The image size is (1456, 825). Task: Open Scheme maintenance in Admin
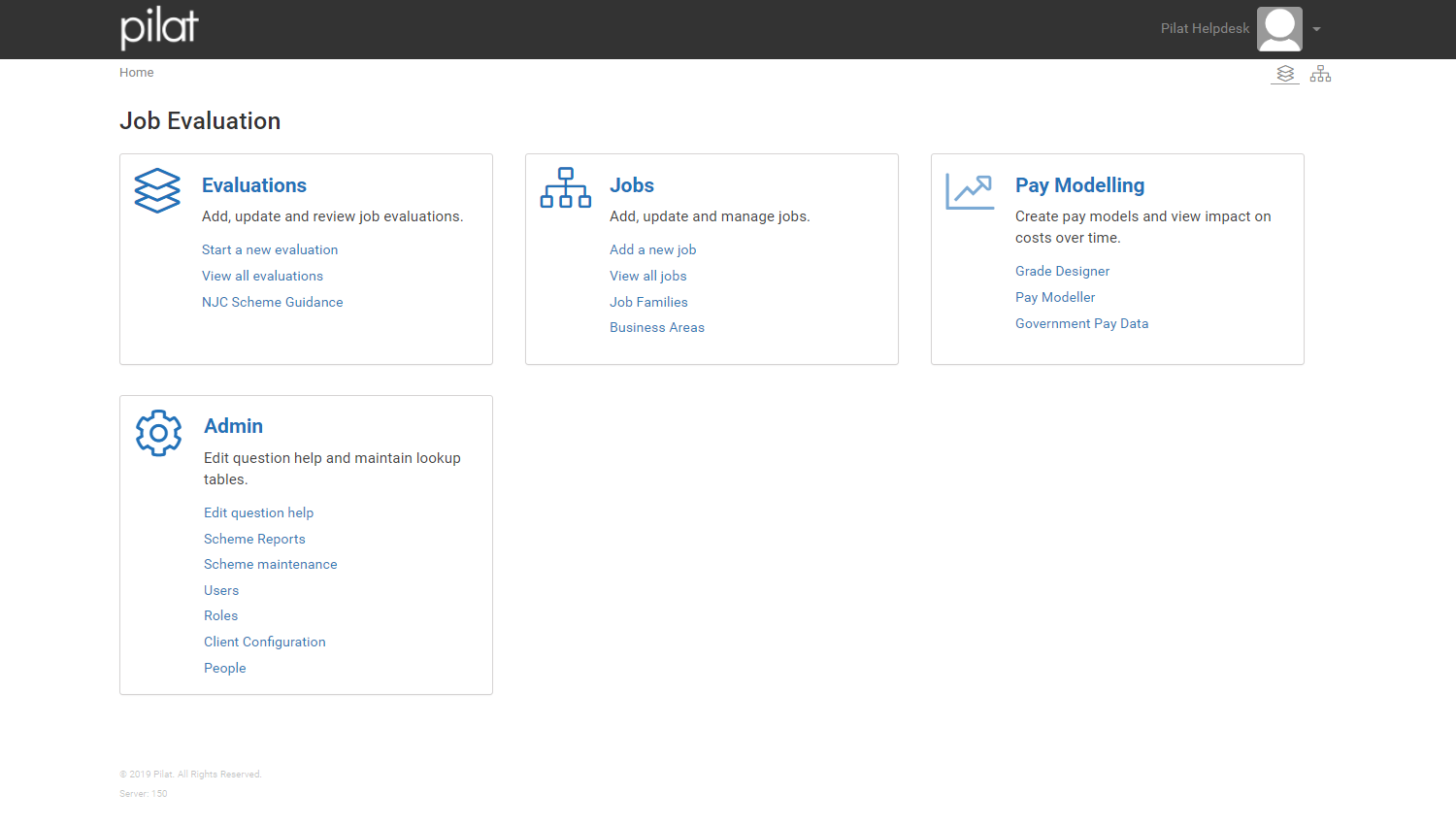pos(271,564)
